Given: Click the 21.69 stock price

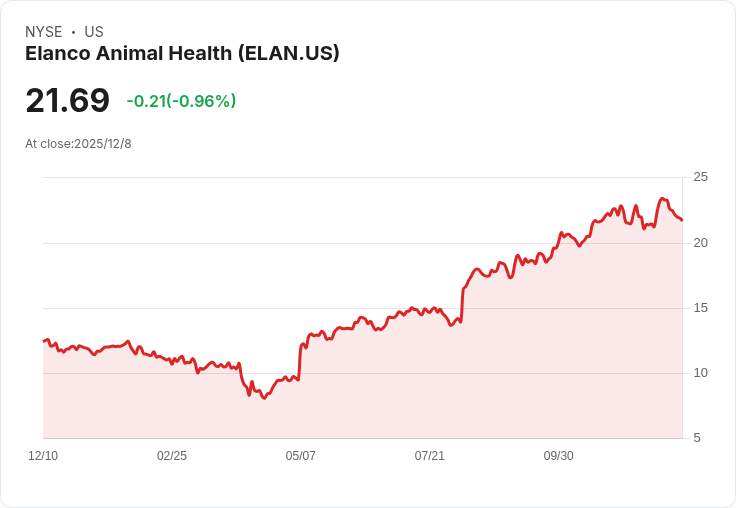Looking at the screenshot, I should point(67,101).
